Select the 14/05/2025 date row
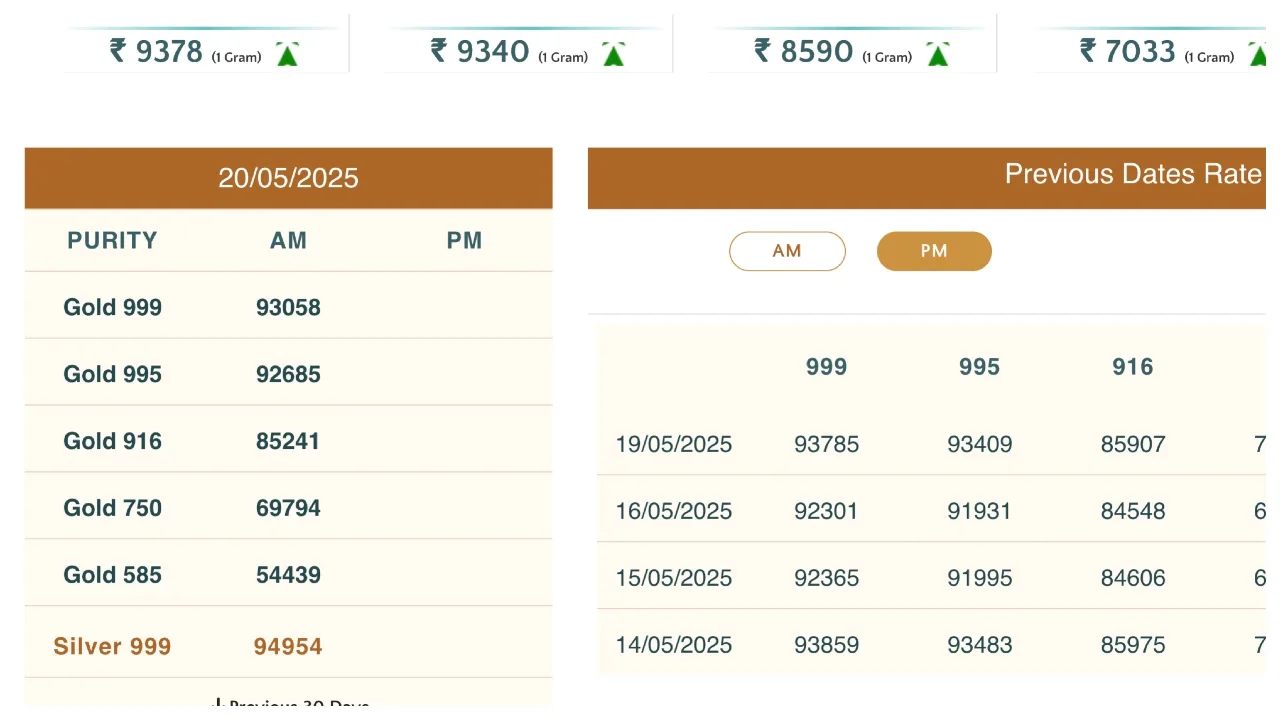This screenshot has height=720, width=1280. pyautogui.click(x=674, y=645)
